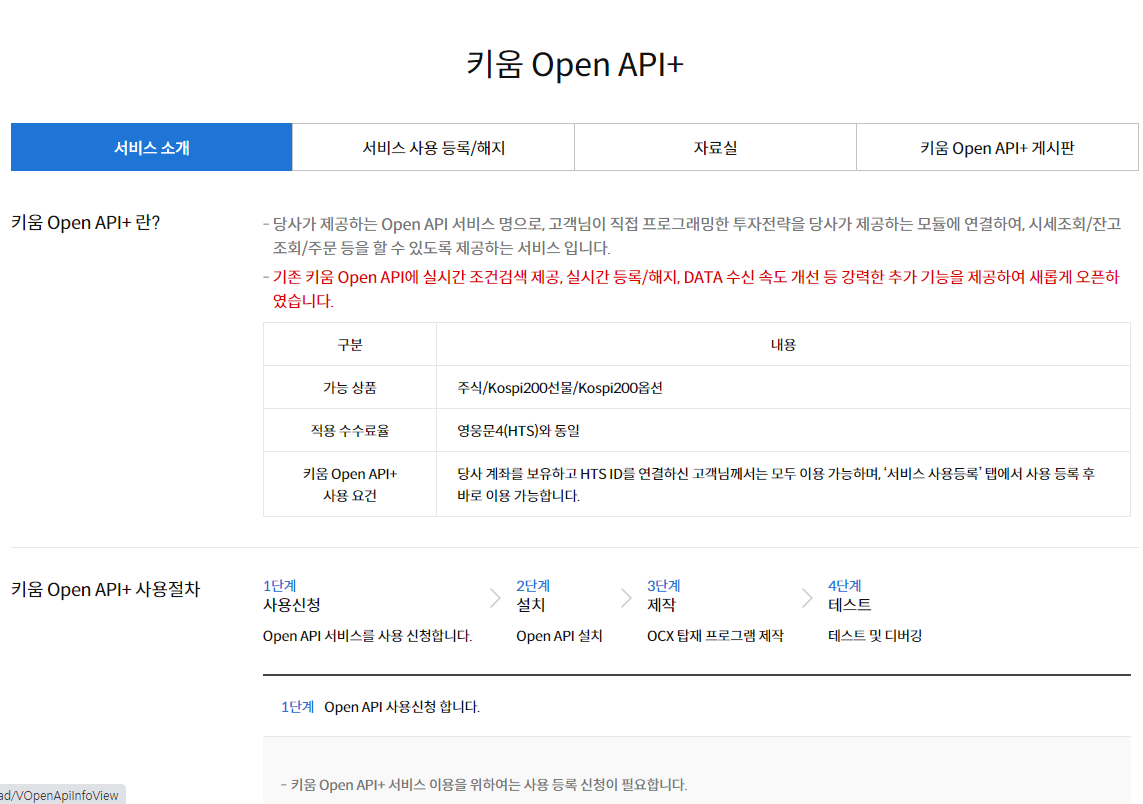
Task: Click the table header 내용
Action: [783, 345]
